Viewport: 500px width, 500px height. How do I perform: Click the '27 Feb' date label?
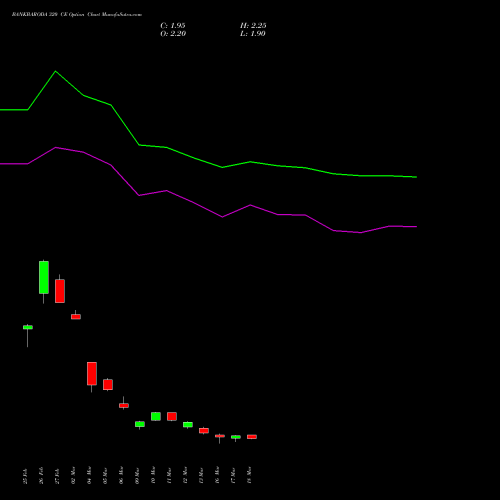point(58,476)
